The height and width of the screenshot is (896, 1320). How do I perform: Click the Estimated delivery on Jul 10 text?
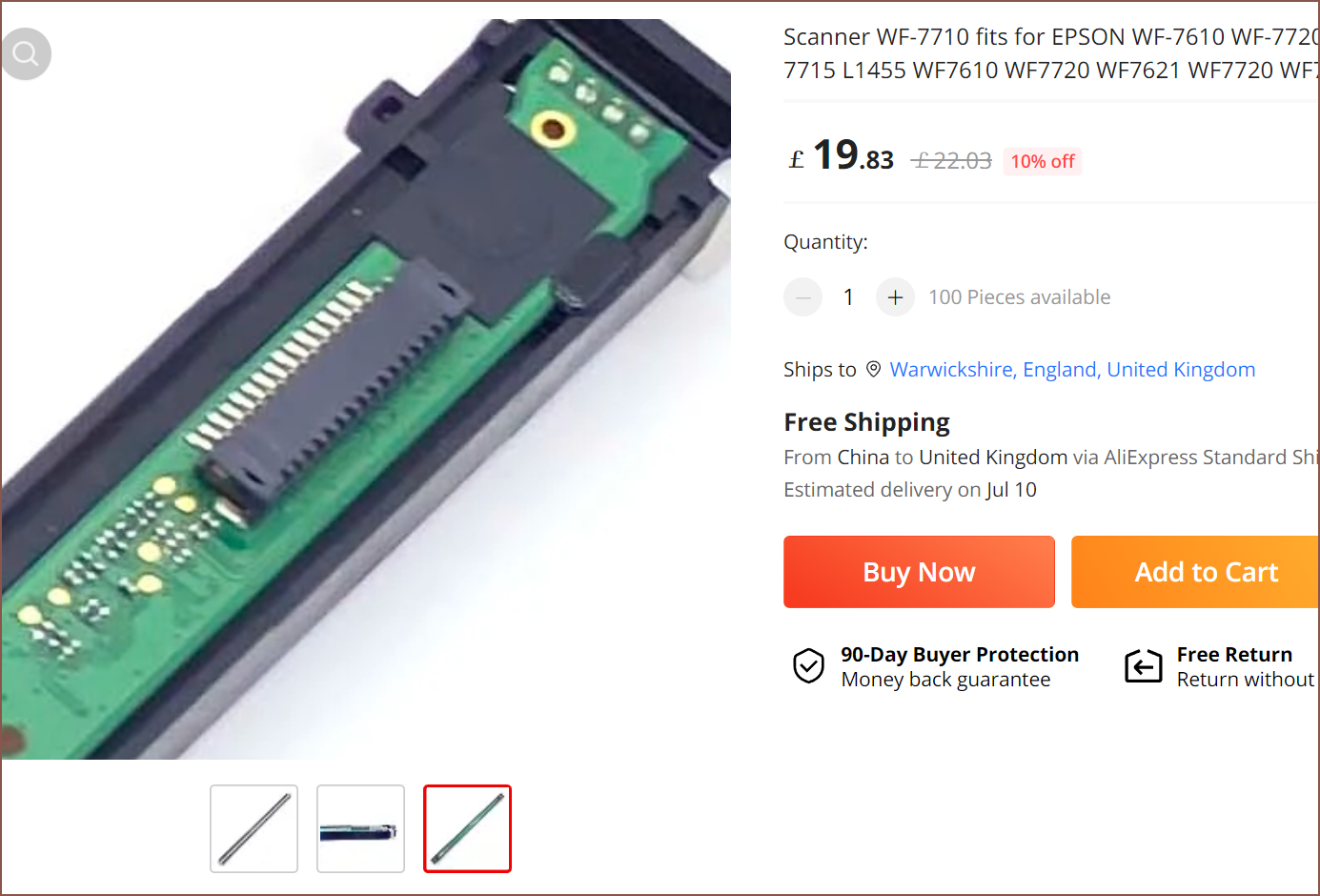(910, 490)
